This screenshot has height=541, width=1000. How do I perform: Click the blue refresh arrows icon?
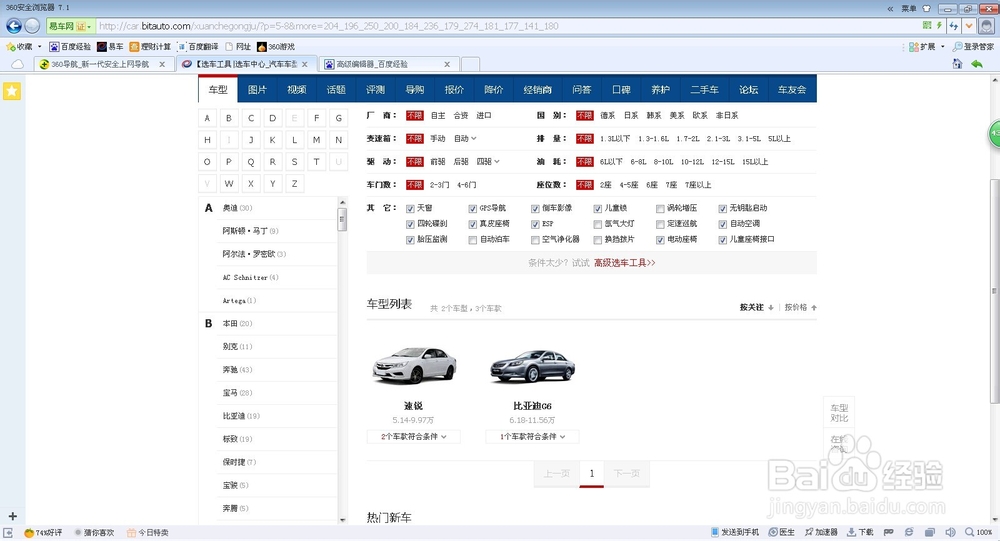954,26
